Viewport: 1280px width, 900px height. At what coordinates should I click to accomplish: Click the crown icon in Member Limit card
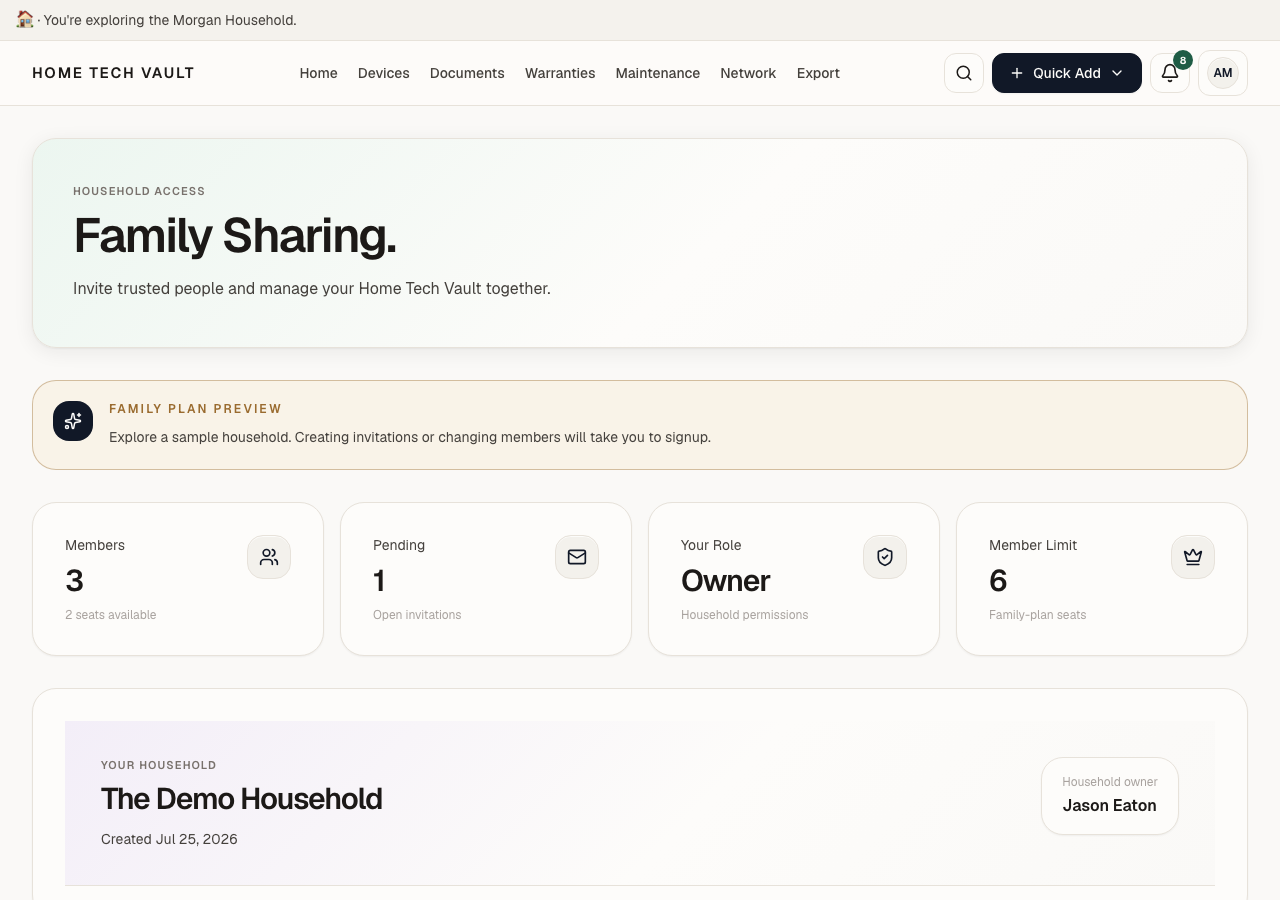coord(1193,557)
